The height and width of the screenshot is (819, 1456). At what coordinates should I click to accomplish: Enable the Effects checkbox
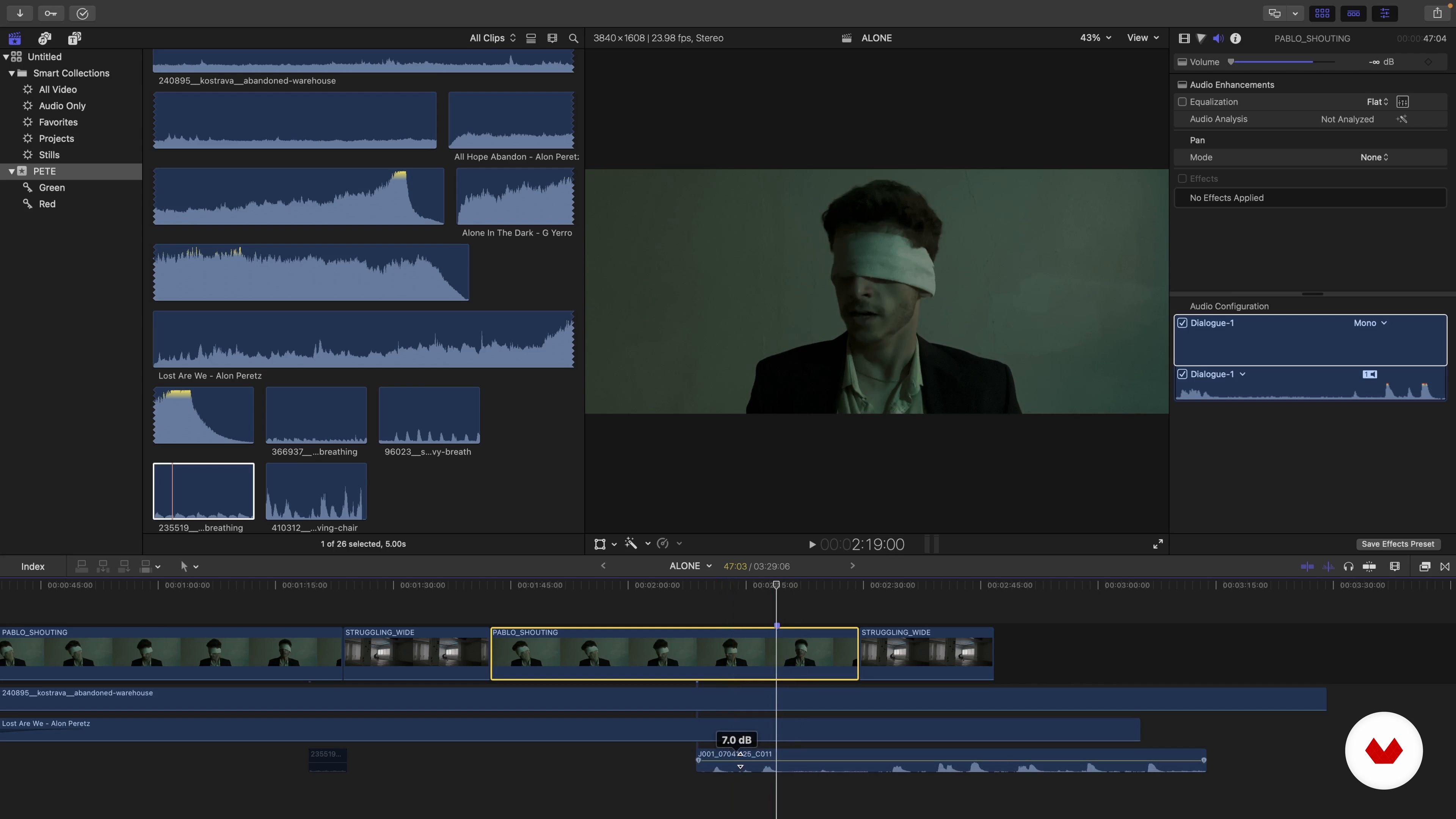[x=1182, y=179]
